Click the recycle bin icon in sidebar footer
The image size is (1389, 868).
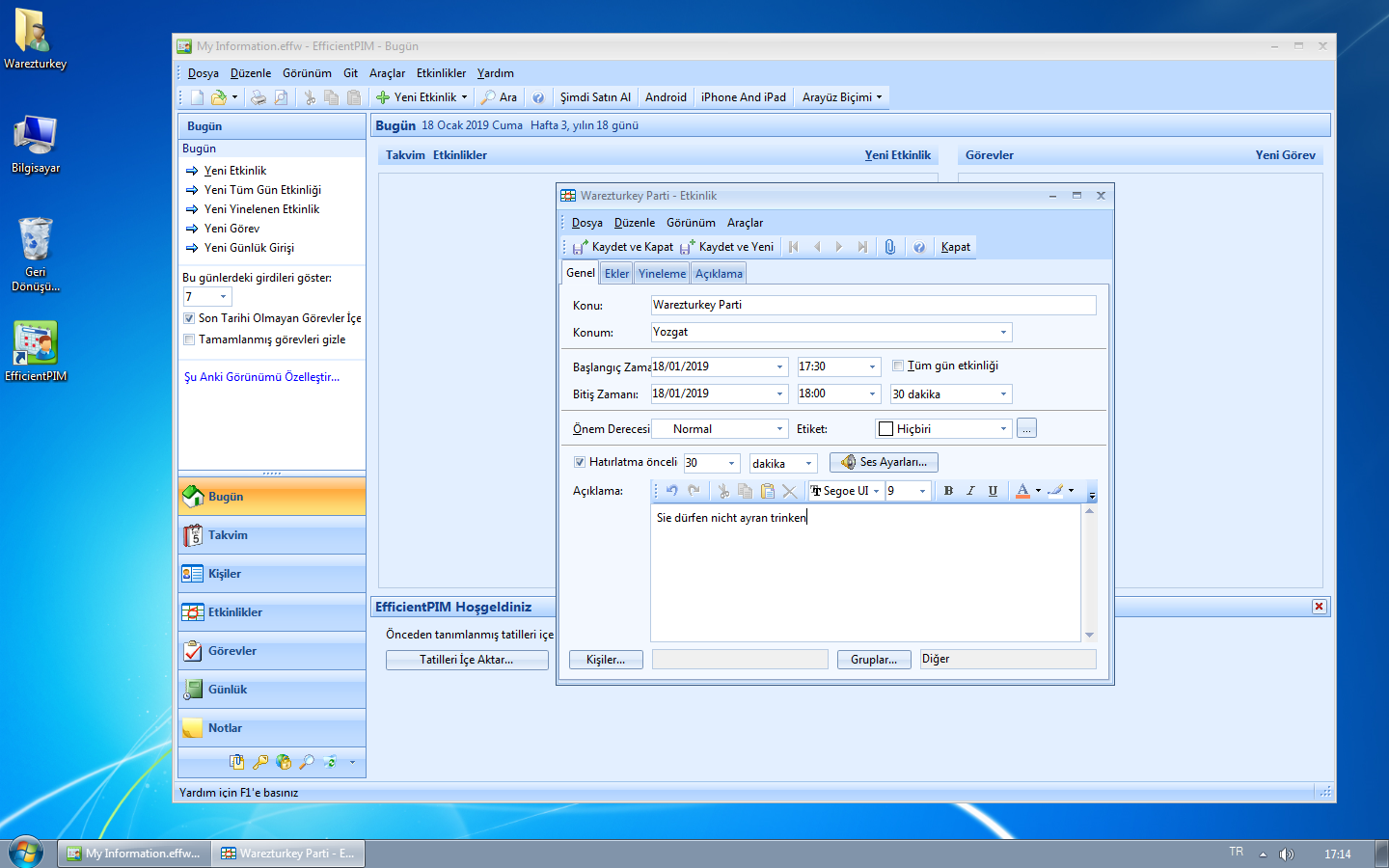tap(330, 762)
